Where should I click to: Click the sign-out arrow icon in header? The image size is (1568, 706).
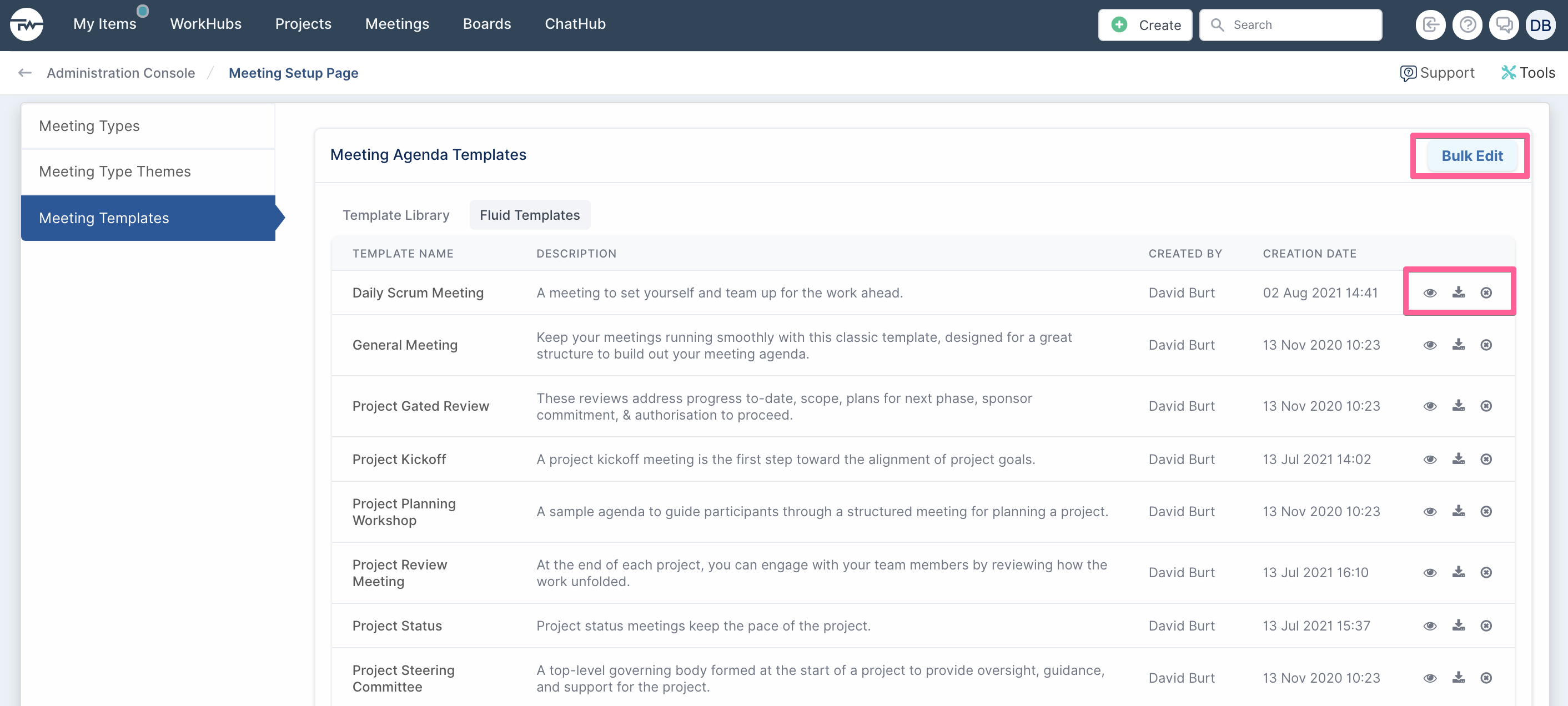pyautogui.click(x=1430, y=25)
